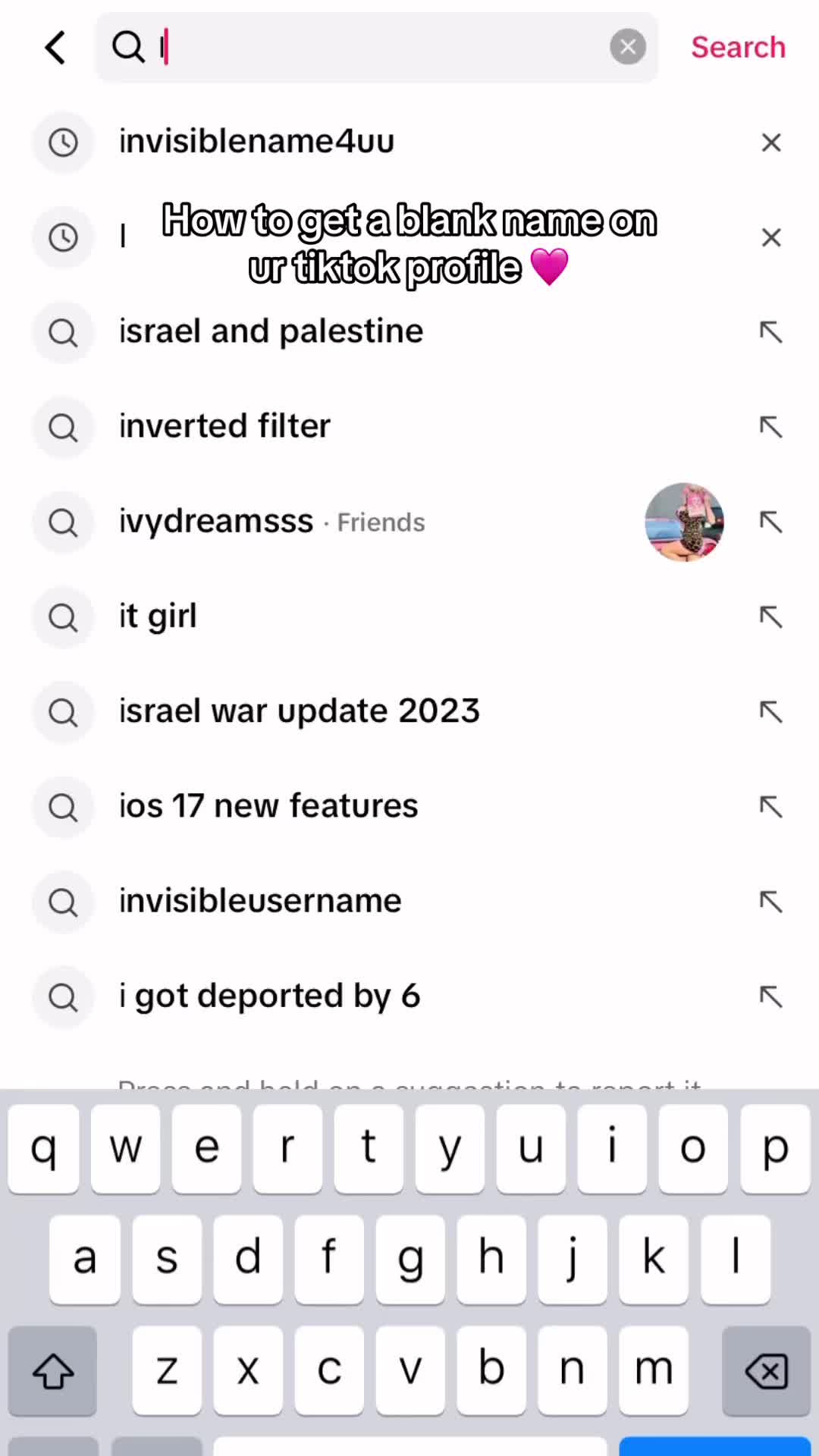Tap arrow beside i got deported by 6

(771, 996)
